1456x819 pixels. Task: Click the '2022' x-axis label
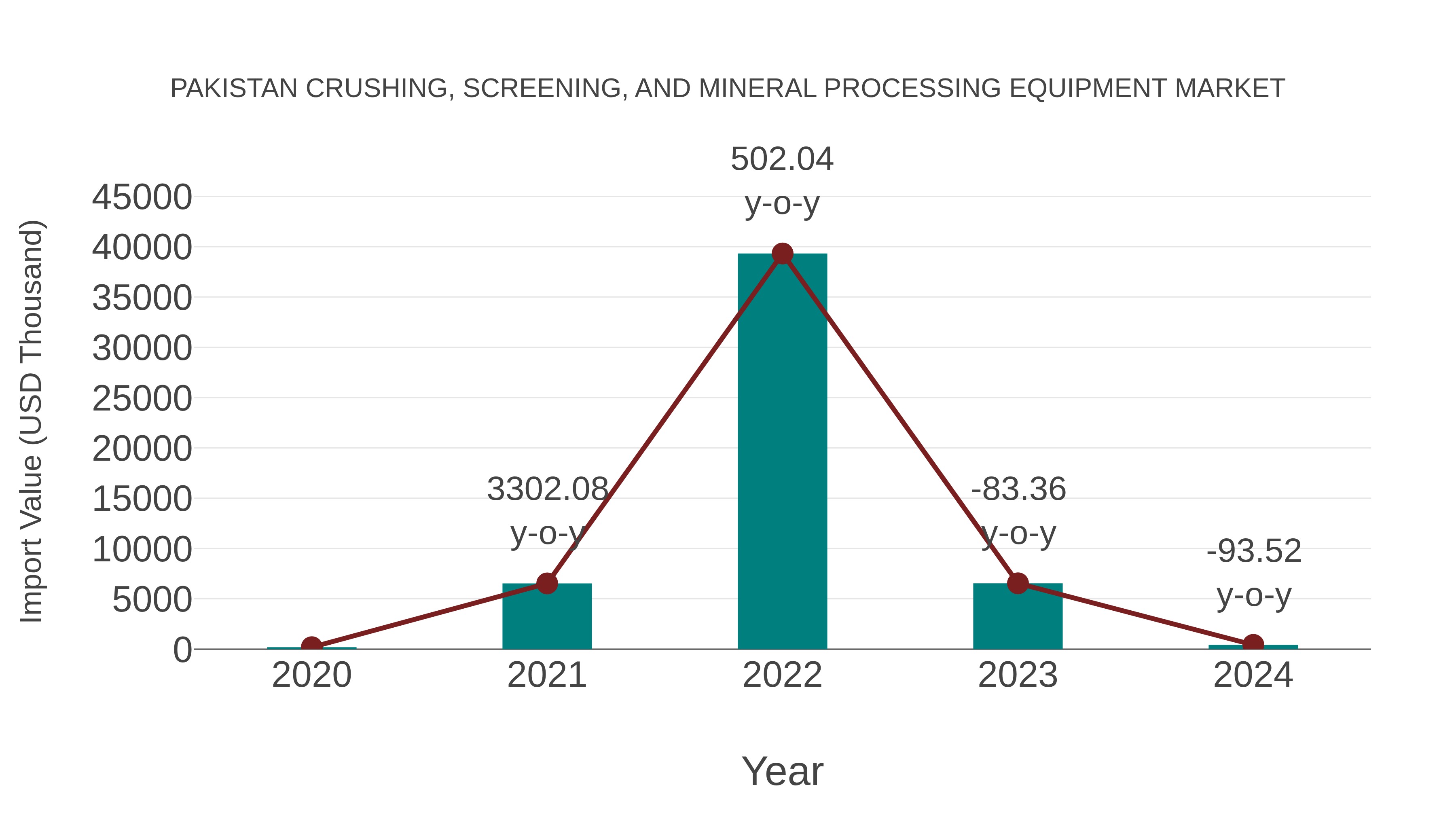click(782, 675)
